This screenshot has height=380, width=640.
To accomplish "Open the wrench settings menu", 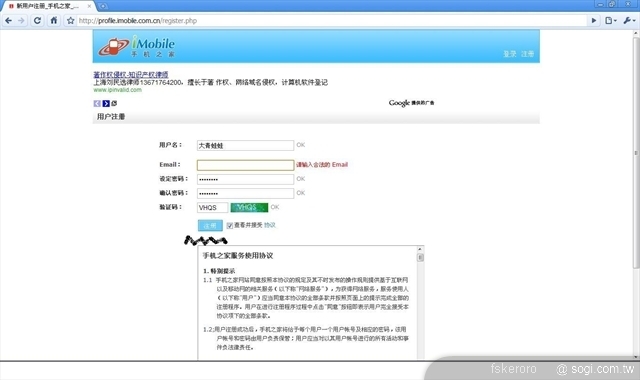I will (629, 20).
